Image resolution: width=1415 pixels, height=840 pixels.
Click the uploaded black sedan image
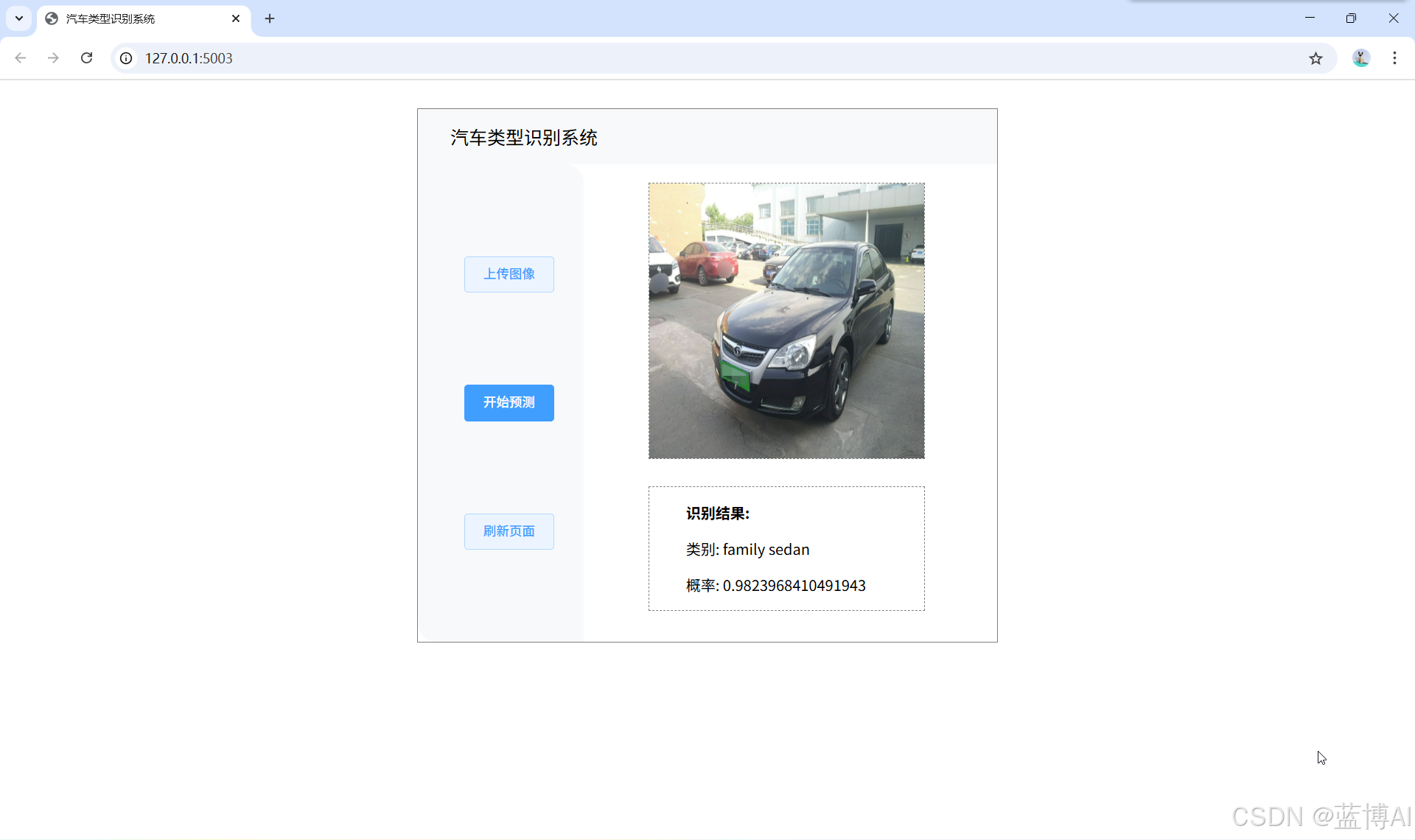(x=786, y=321)
